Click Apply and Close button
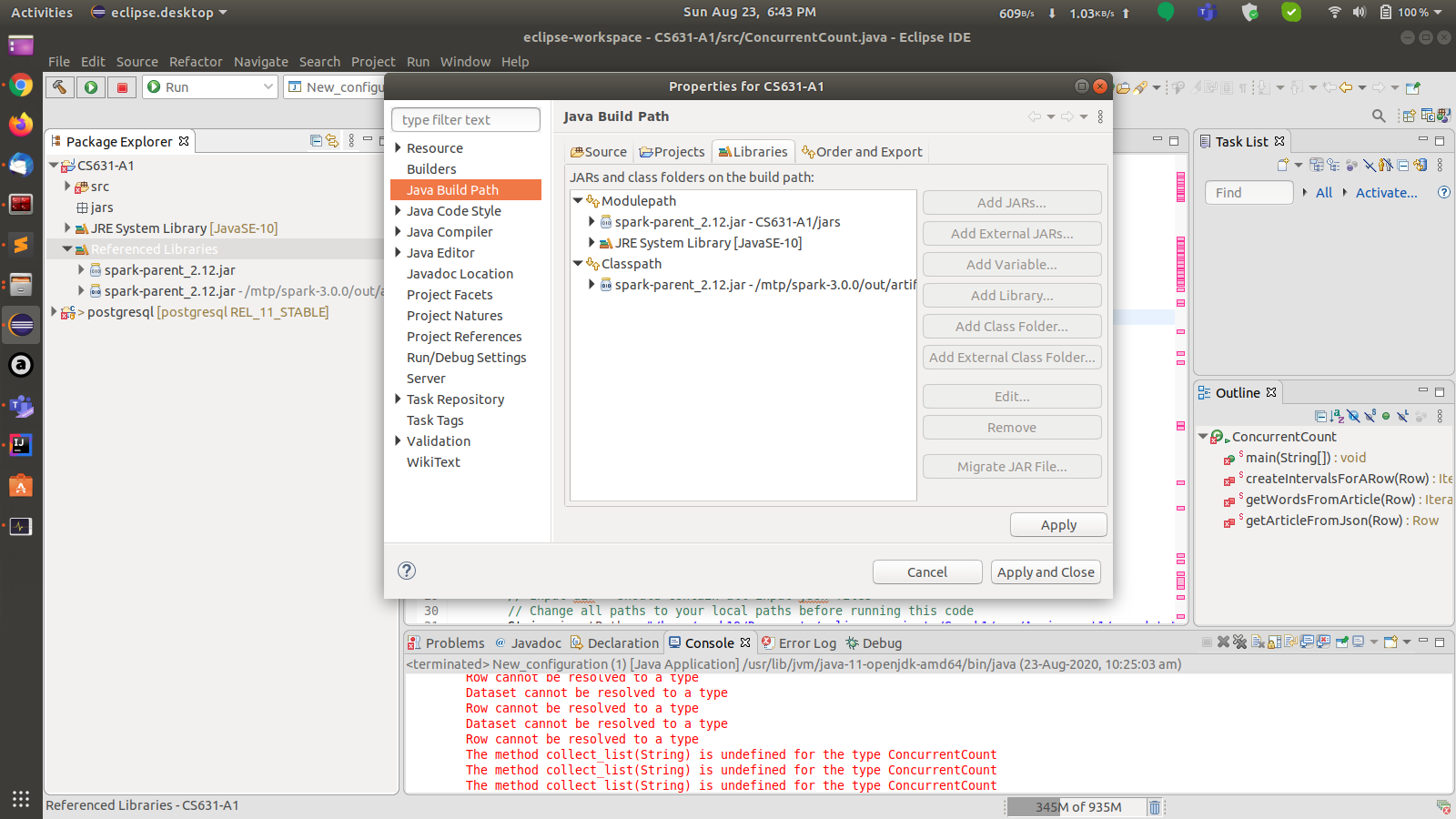The width and height of the screenshot is (1456, 819). pyautogui.click(x=1046, y=572)
